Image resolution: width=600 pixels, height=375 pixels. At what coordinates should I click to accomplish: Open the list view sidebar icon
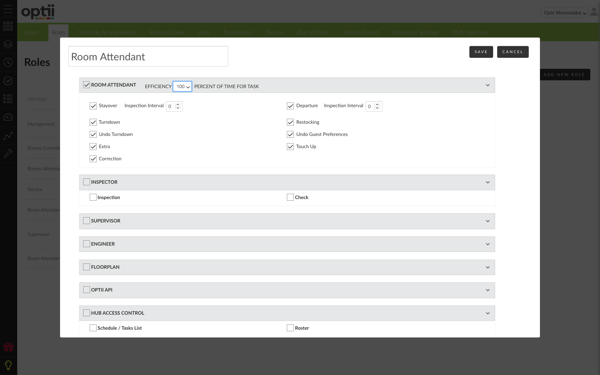point(8,99)
